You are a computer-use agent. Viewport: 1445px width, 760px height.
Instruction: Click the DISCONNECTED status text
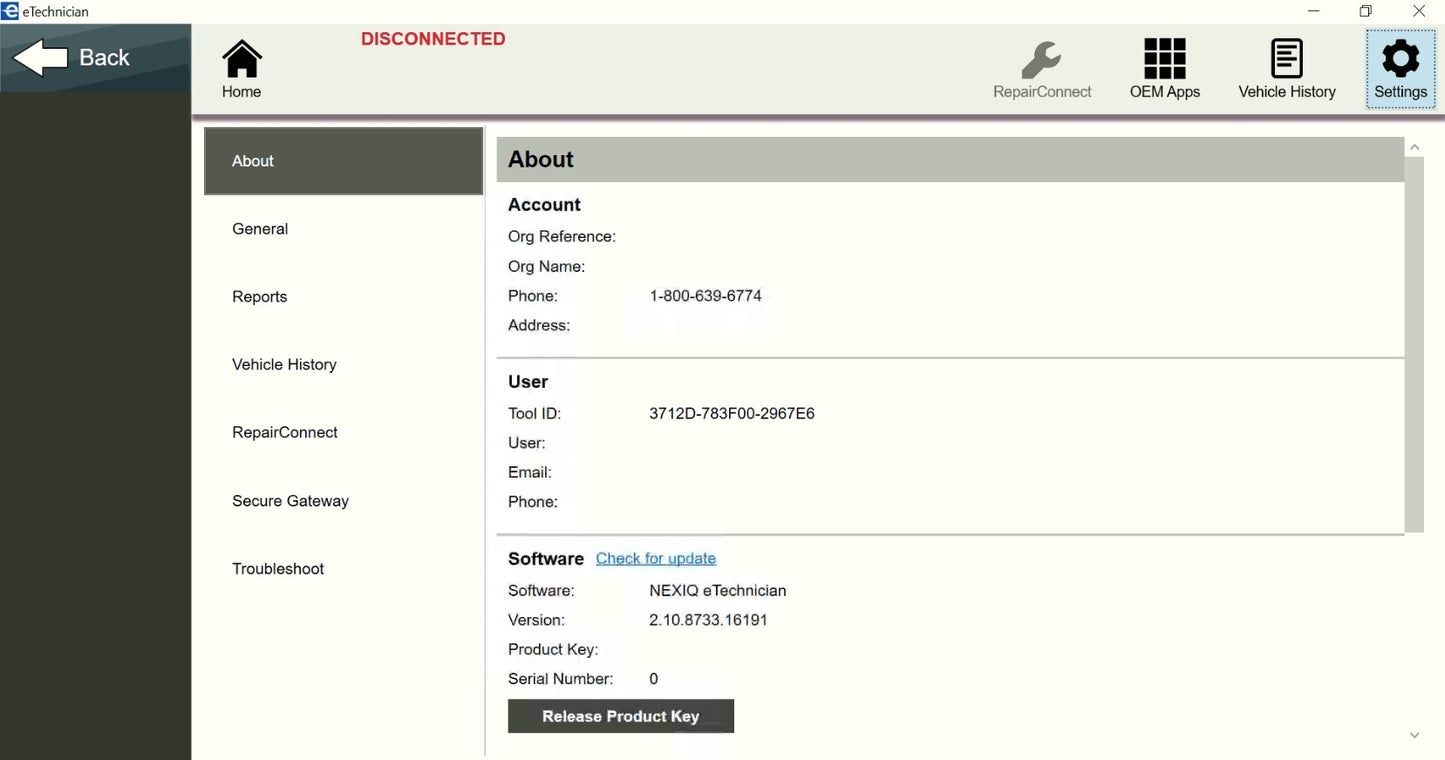pos(433,39)
